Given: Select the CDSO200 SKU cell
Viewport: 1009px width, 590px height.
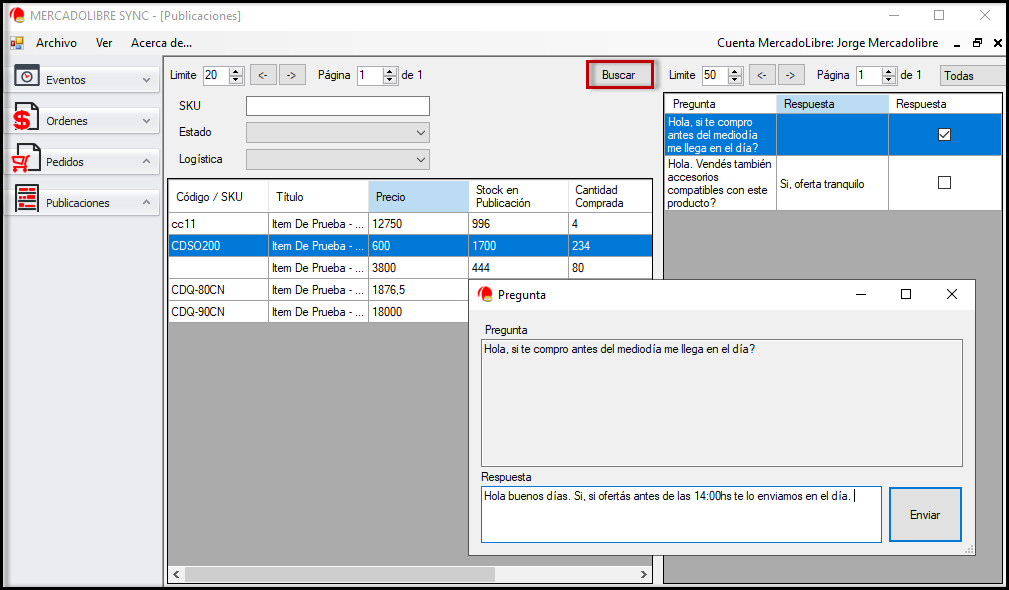Looking at the screenshot, I should point(218,246).
